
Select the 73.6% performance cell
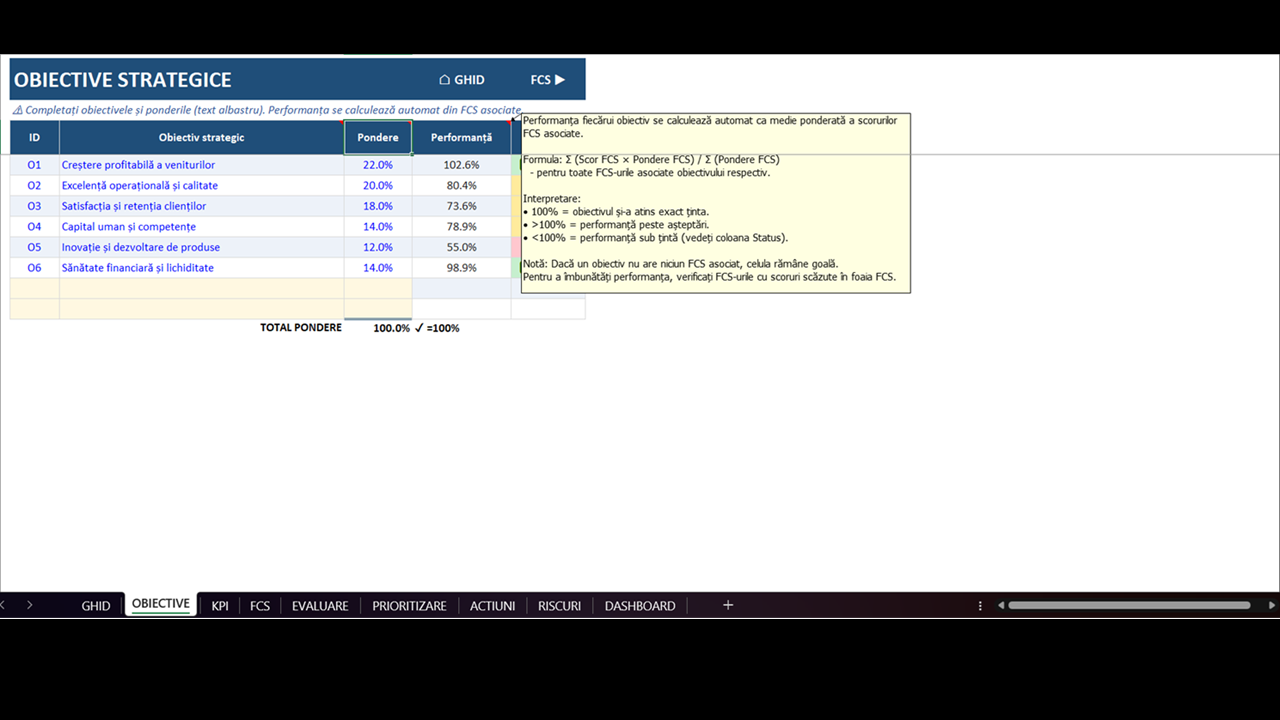(462, 206)
